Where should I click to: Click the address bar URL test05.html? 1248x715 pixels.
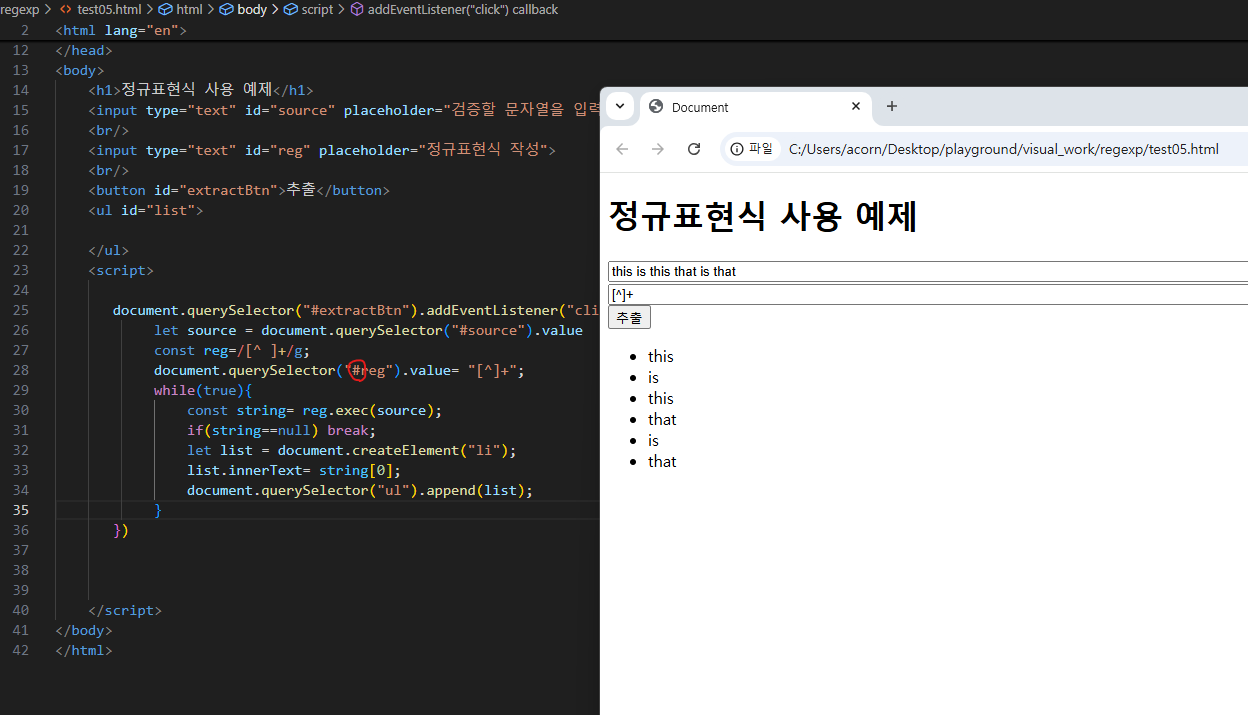click(x=1003, y=149)
